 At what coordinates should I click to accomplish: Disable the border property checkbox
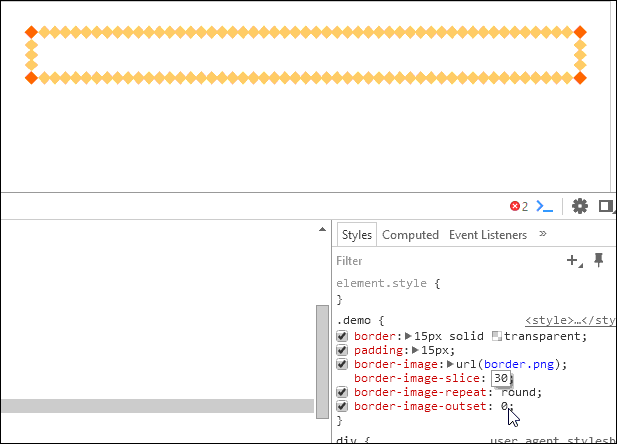click(x=342, y=336)
